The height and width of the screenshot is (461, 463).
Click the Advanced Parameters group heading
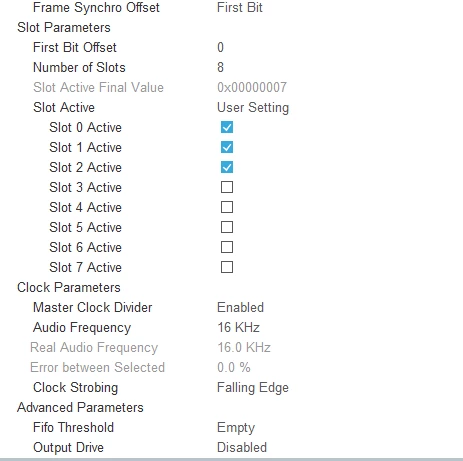click(x=80, y=407)
